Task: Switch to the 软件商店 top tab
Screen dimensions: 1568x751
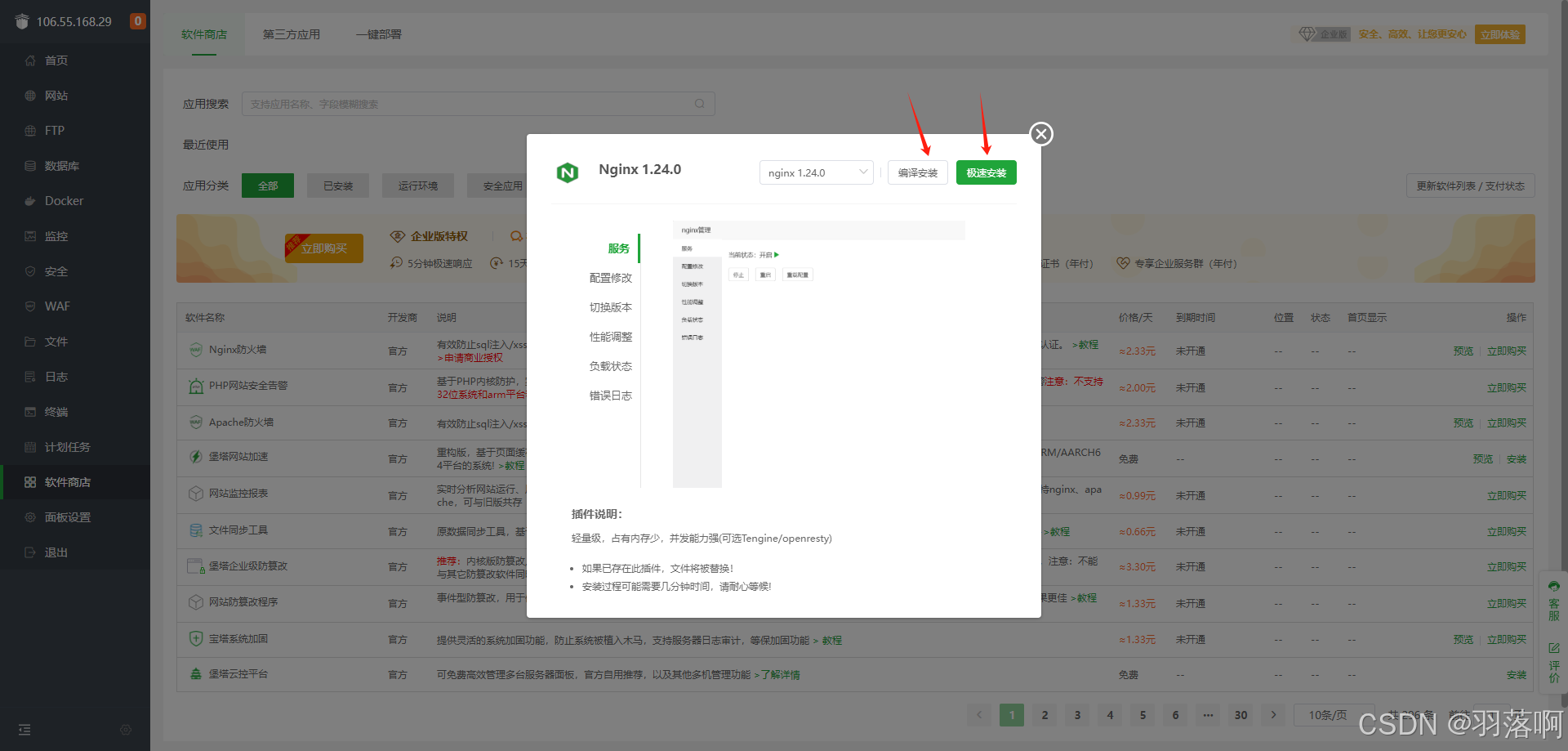Action: 204,34
